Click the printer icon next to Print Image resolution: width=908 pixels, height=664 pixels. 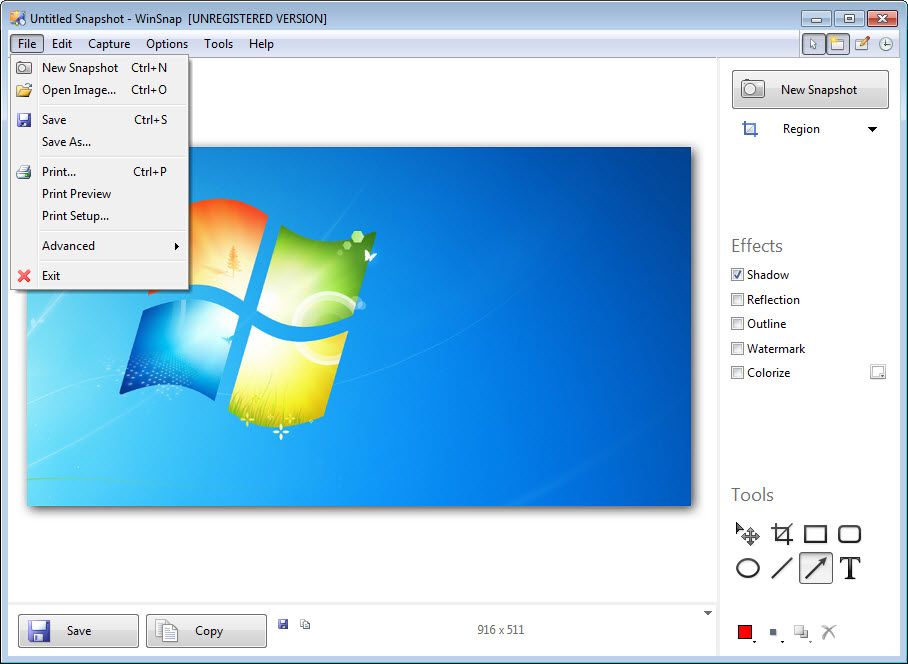point(24,172)
